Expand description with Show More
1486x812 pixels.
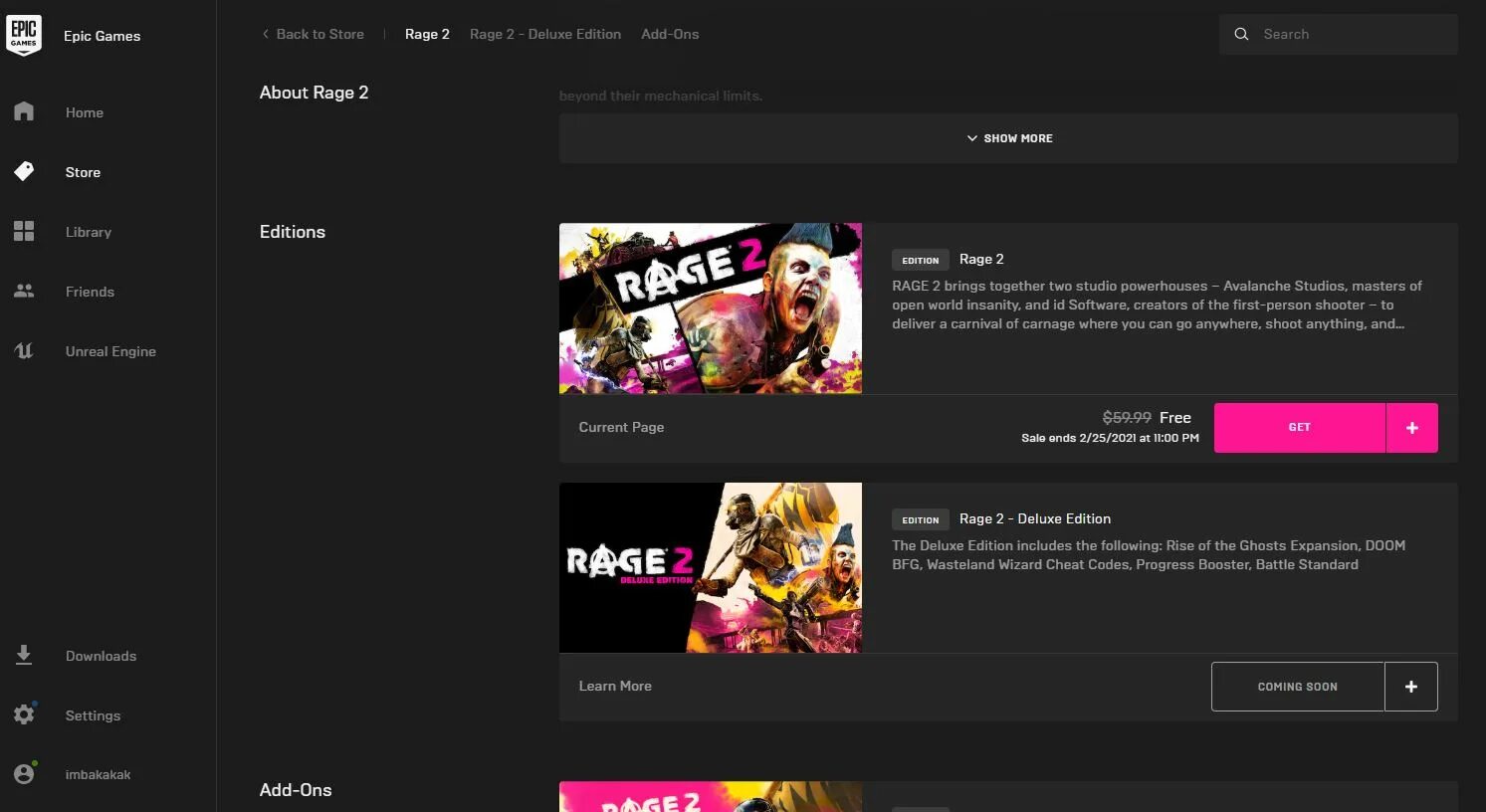click(x=1008, y=138)
